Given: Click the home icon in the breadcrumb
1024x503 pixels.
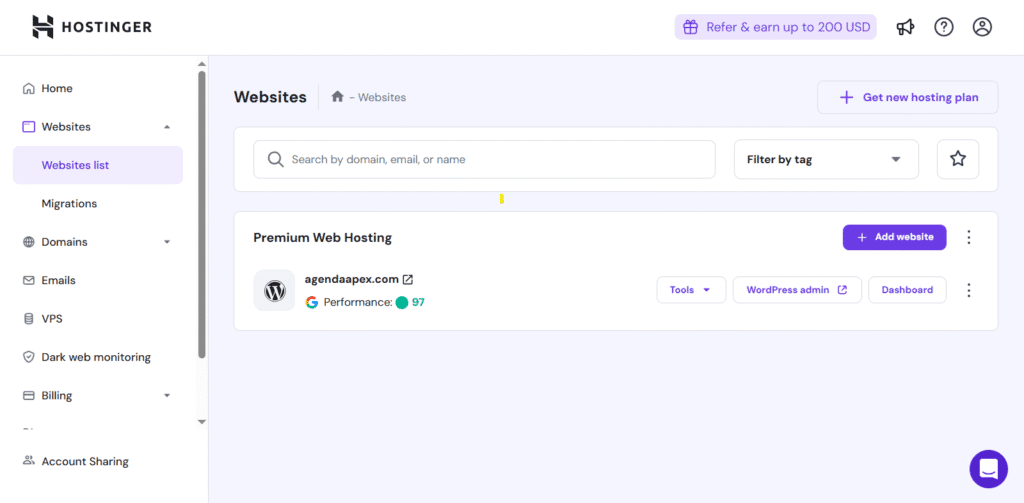Looking at the screenshot, I should pyautogui.click(x=337, y=97).
